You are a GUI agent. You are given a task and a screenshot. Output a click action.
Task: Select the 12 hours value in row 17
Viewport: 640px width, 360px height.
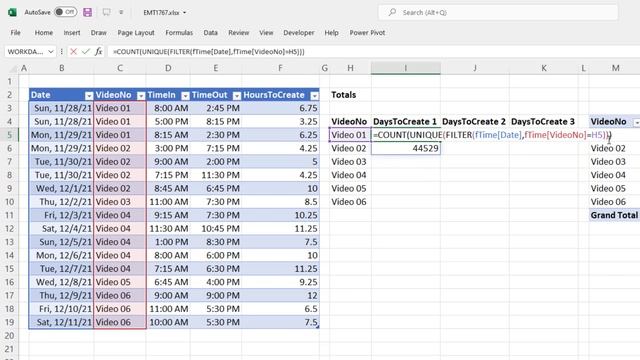(x=280, y=296)
